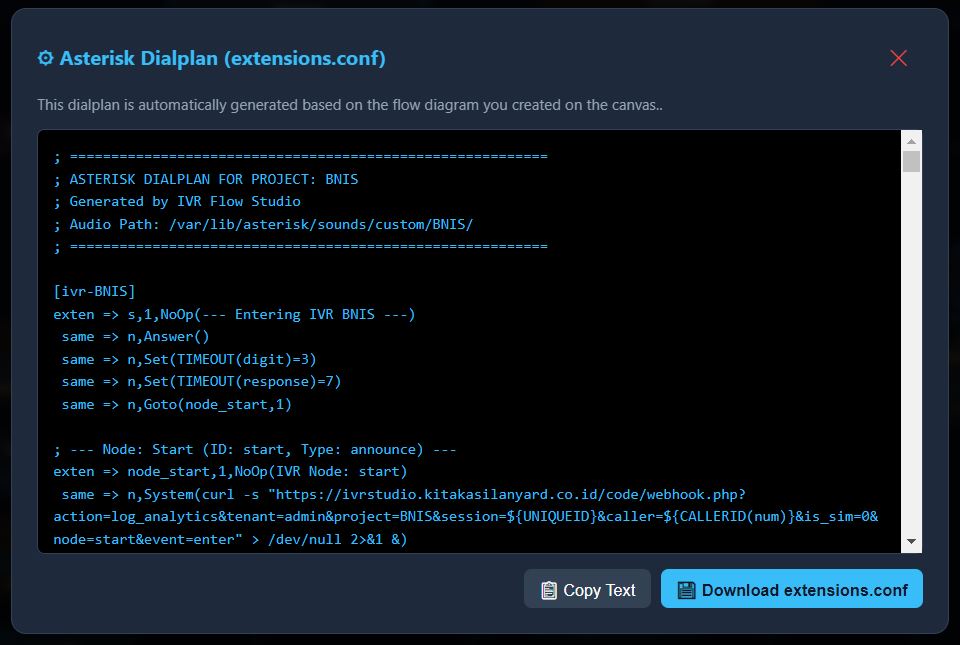Screen dimensions: 960x645
Task: Click the '[ivr-BNIS]' context line
Action: 94,291
